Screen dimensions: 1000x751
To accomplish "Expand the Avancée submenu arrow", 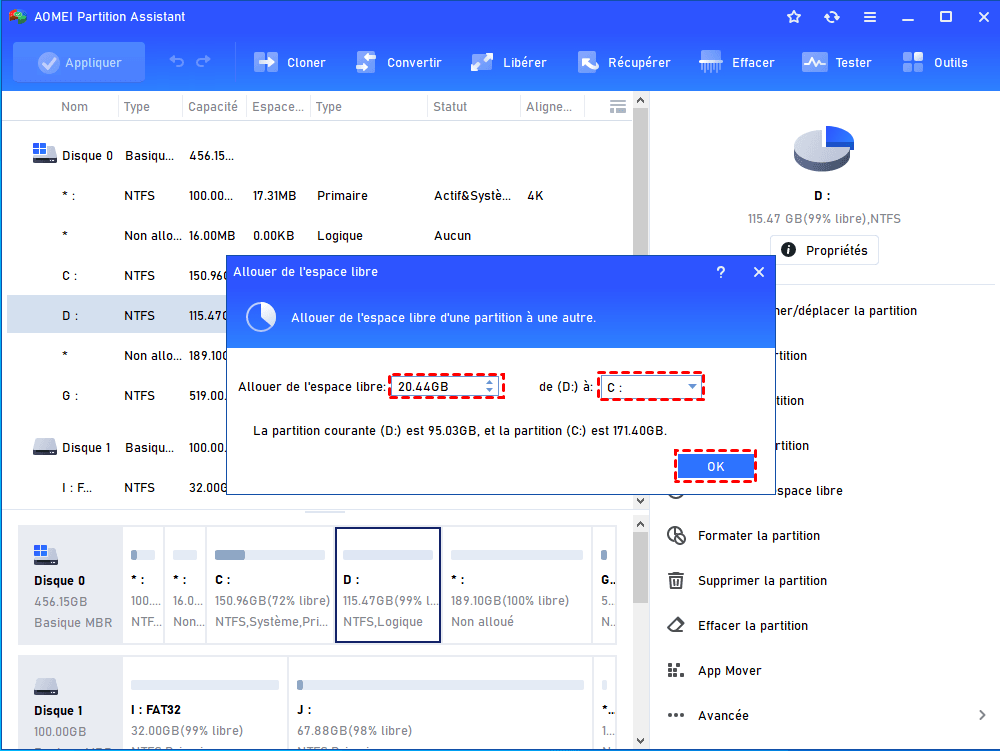I will click(x=981, y=715).
